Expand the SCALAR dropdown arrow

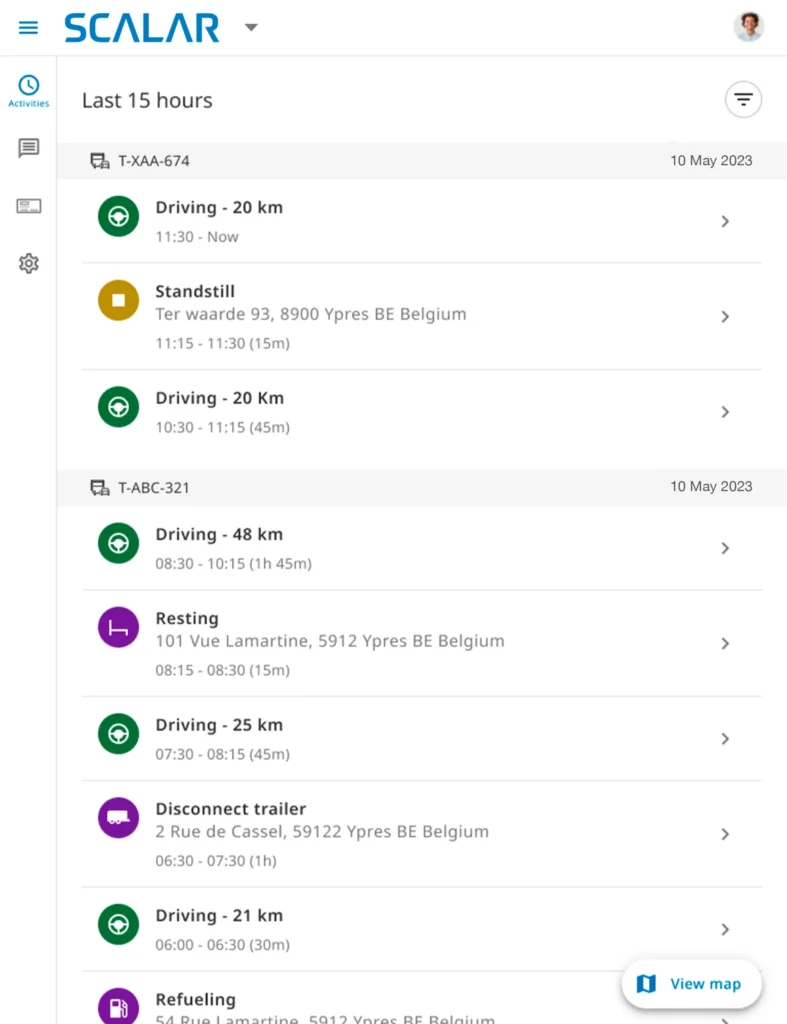coord(251,27)
